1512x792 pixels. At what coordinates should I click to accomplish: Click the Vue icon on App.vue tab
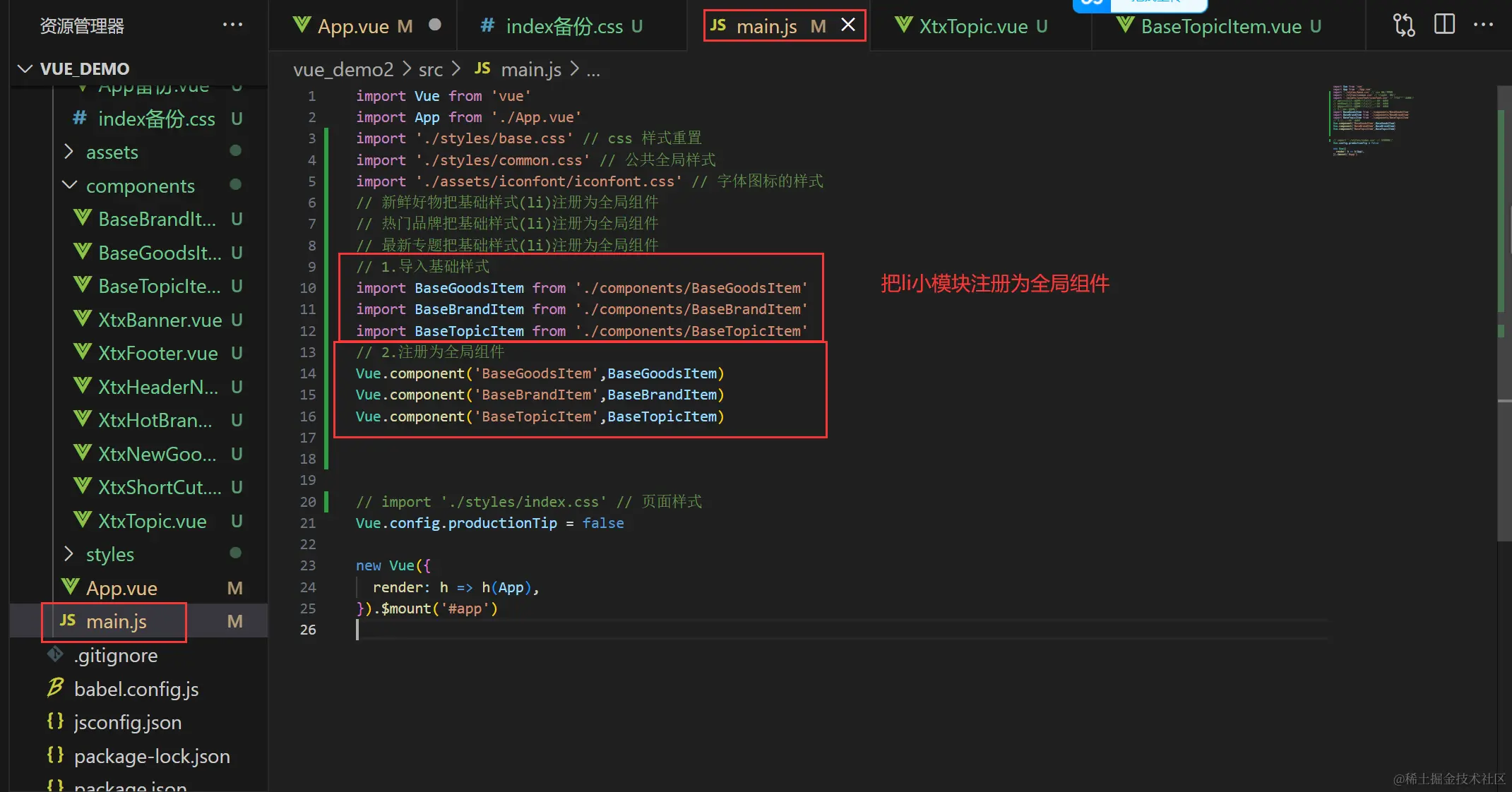pyautogui.click(x=302, y=25)
